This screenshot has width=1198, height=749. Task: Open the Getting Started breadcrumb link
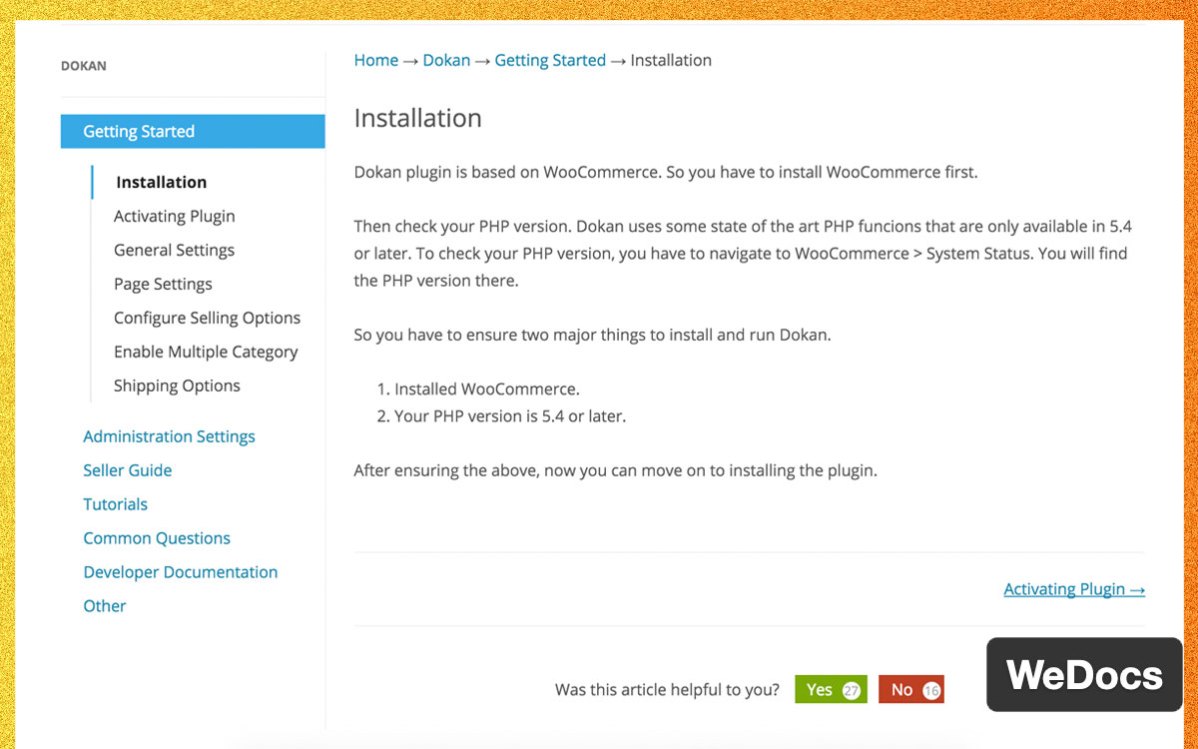(x=550, y=60)
